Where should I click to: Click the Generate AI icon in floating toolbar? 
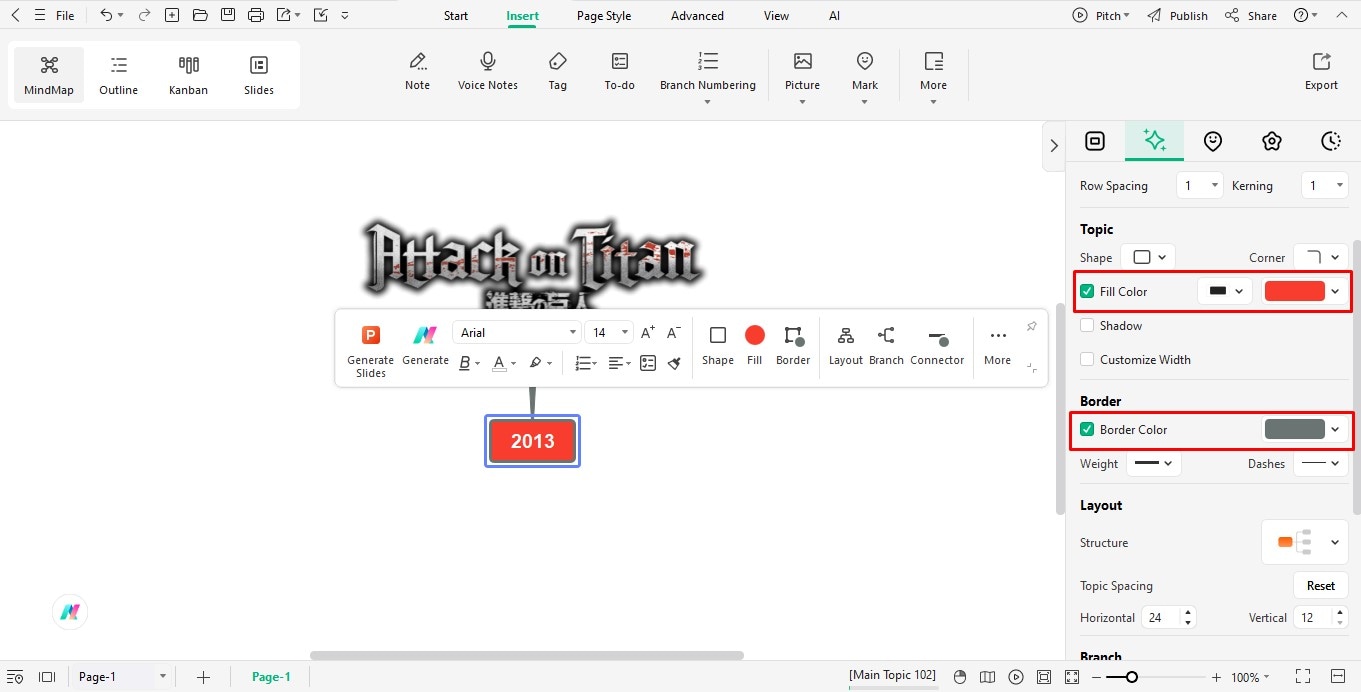coord(425,345)
